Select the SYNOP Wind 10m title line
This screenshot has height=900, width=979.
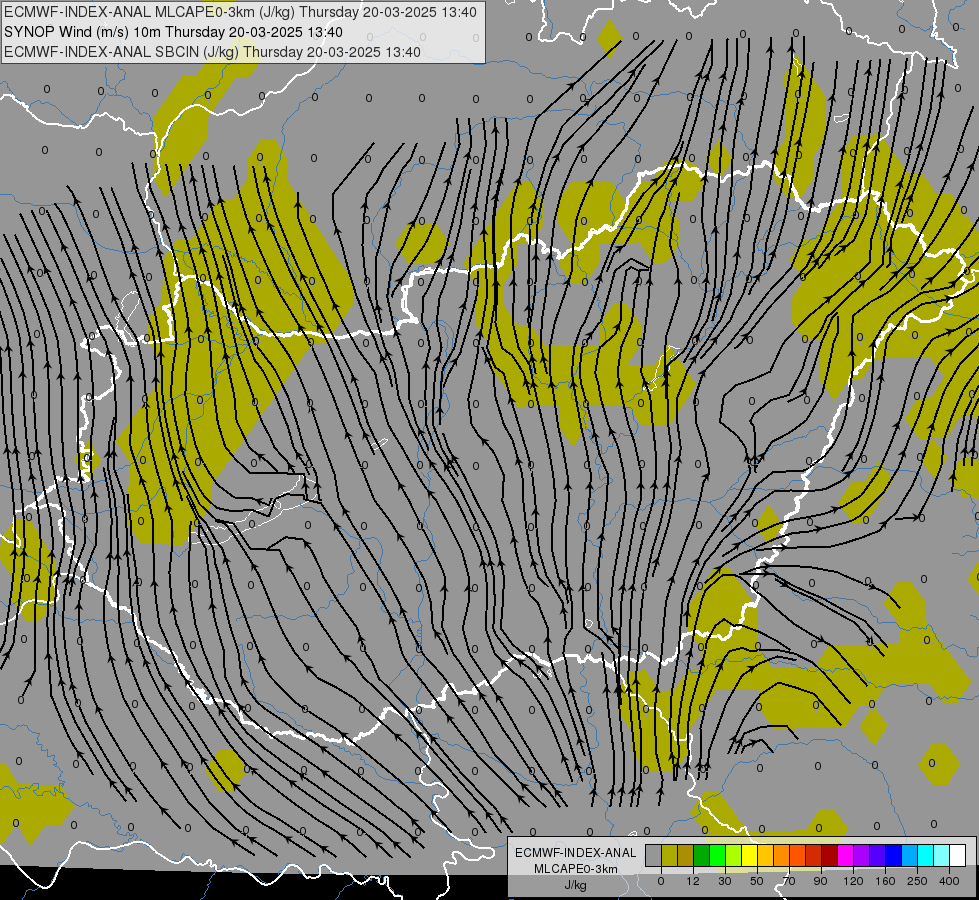[x=173, y=32]
